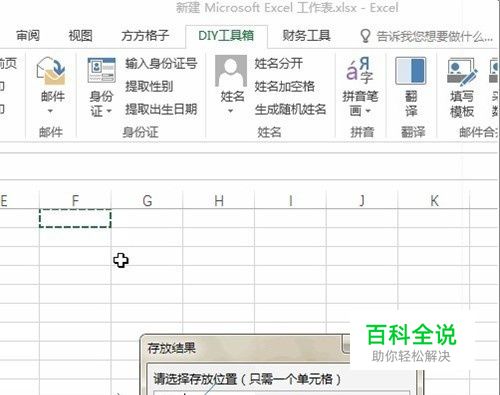Click 姓名加空格 command
The image size is (500, 395).
click(x=285, y=86)
